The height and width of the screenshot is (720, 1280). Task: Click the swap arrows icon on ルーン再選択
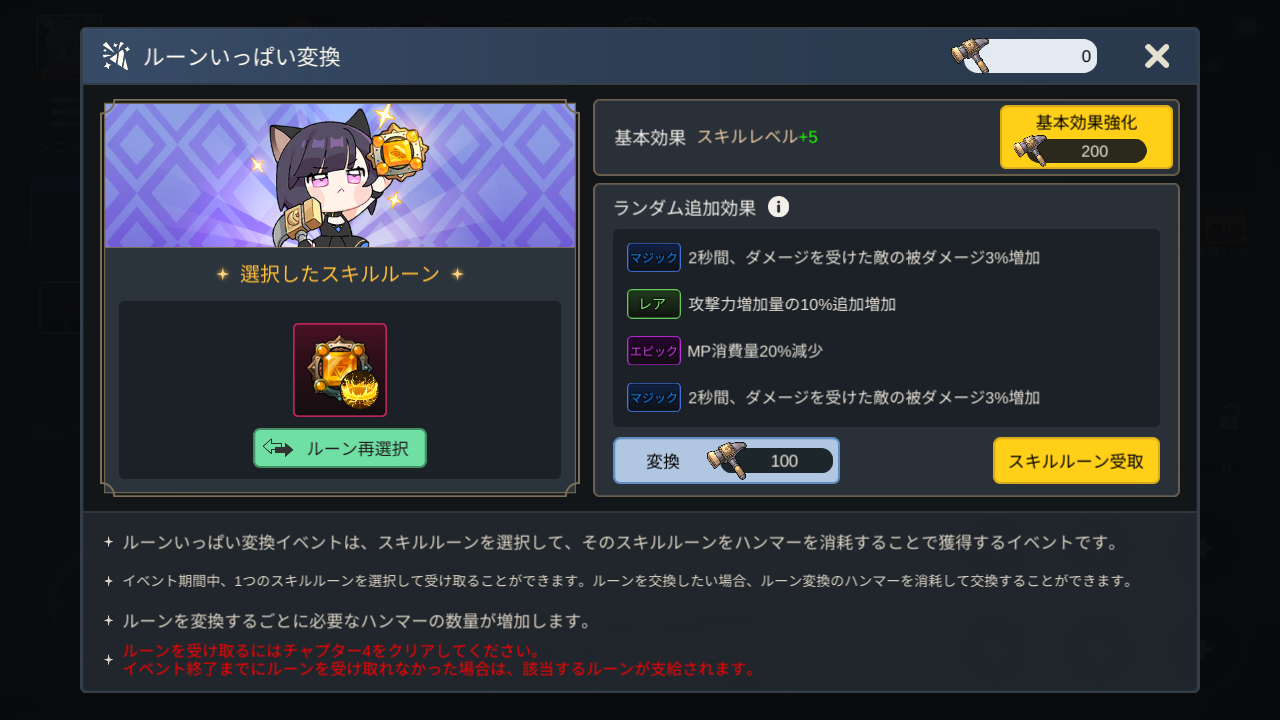click(278, 448)
